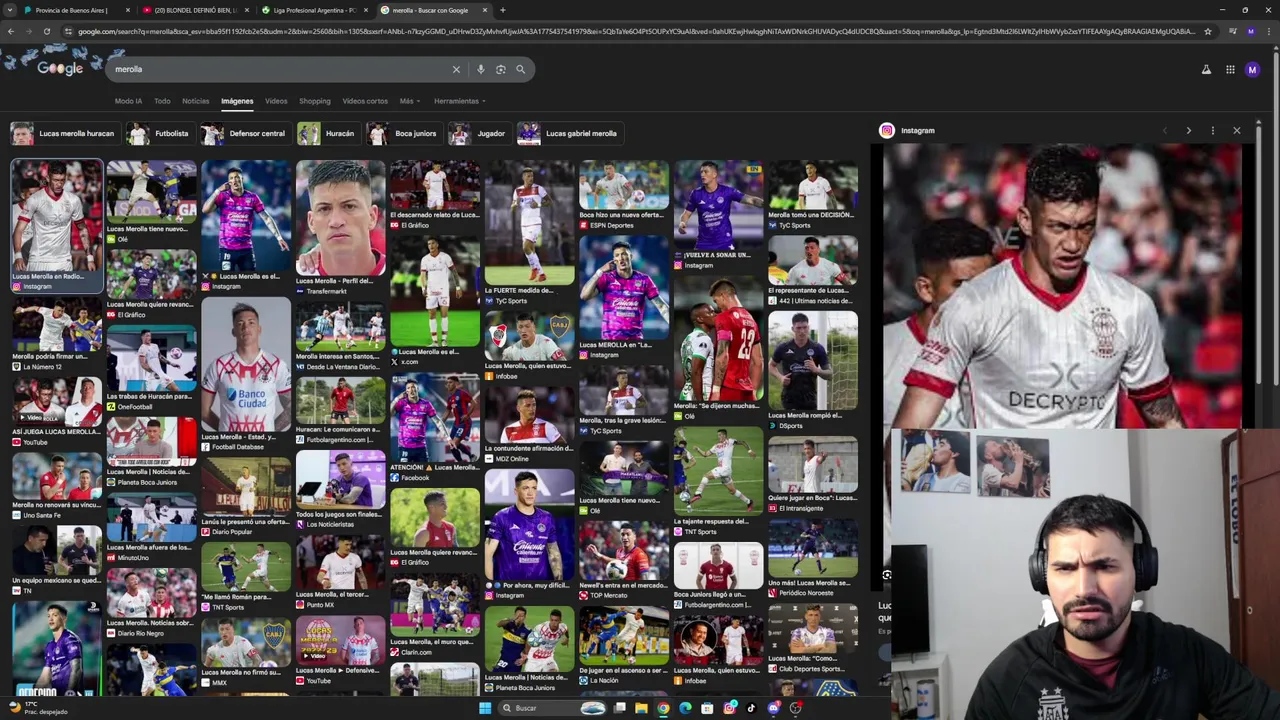Click the browser address bar URL
The height and width of the screenshot is (720, 1280).
pyautogui.click(x=635, y=31)
